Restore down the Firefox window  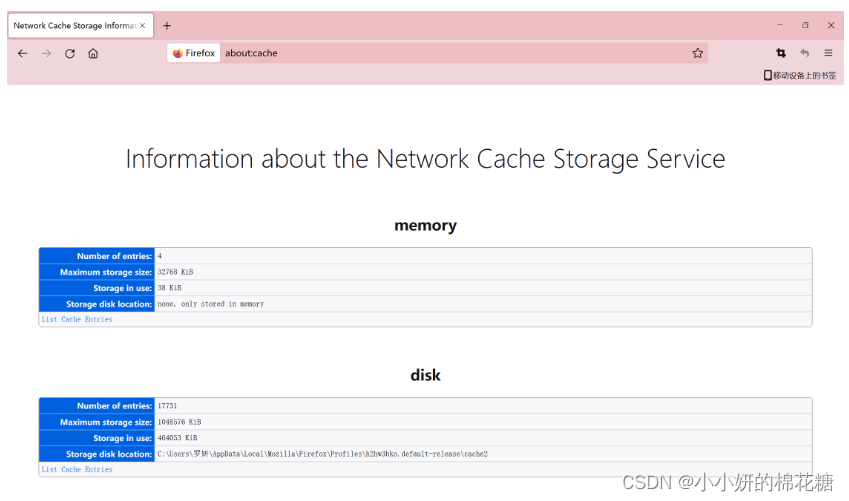pos(805,25)
